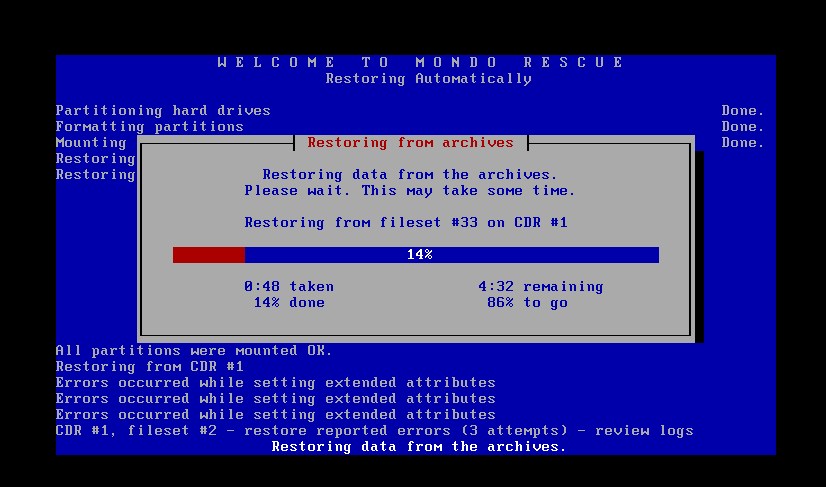Image resolution: width=826 pixels, height=487 pixels.
Task: Click the 'WELCOME TO MONDO RESCUE' header
Action: (x=420, y=62)
